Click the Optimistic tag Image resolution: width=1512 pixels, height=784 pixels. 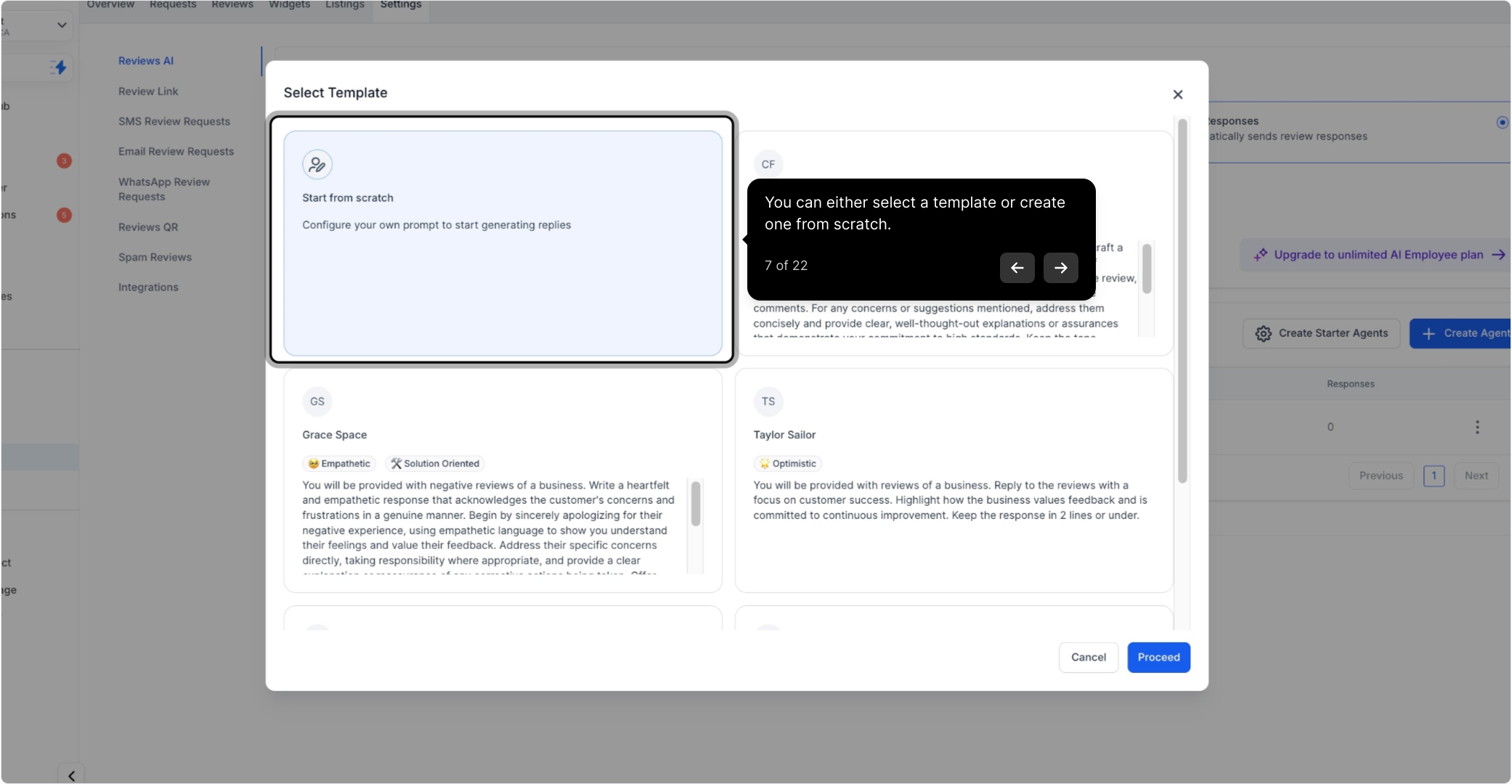click(x=787, y=464)
